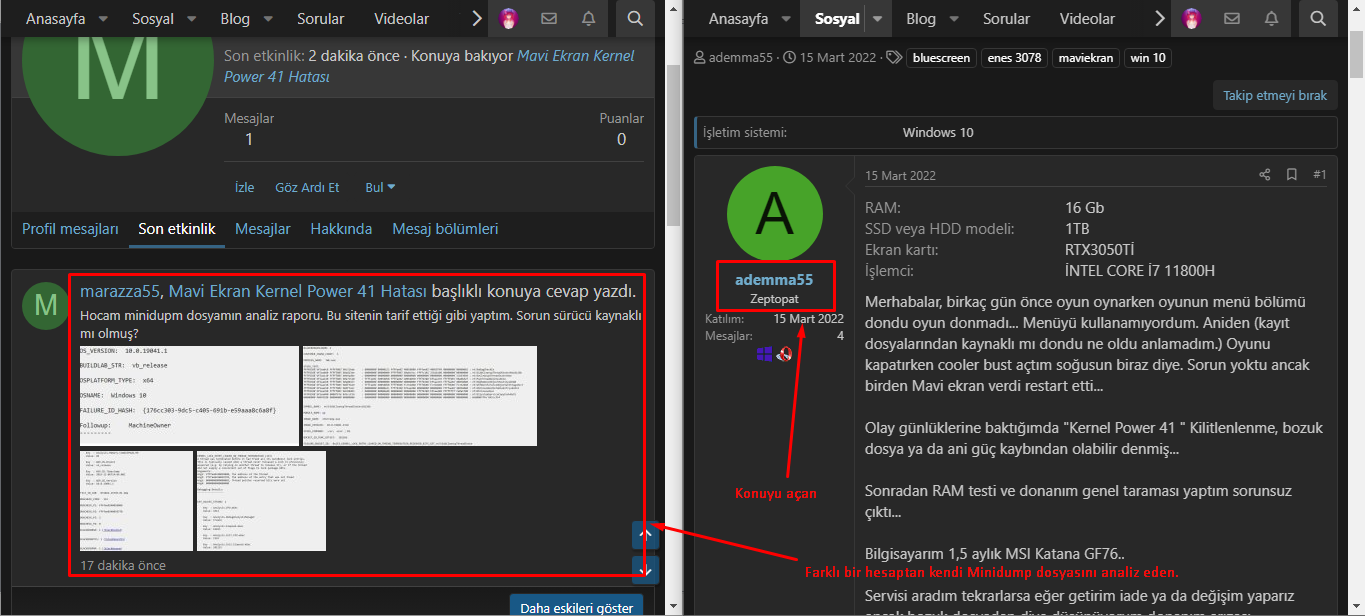Click the enes 3078 tag
This screenshot has width=1365, height=616.
point(1014,58)
